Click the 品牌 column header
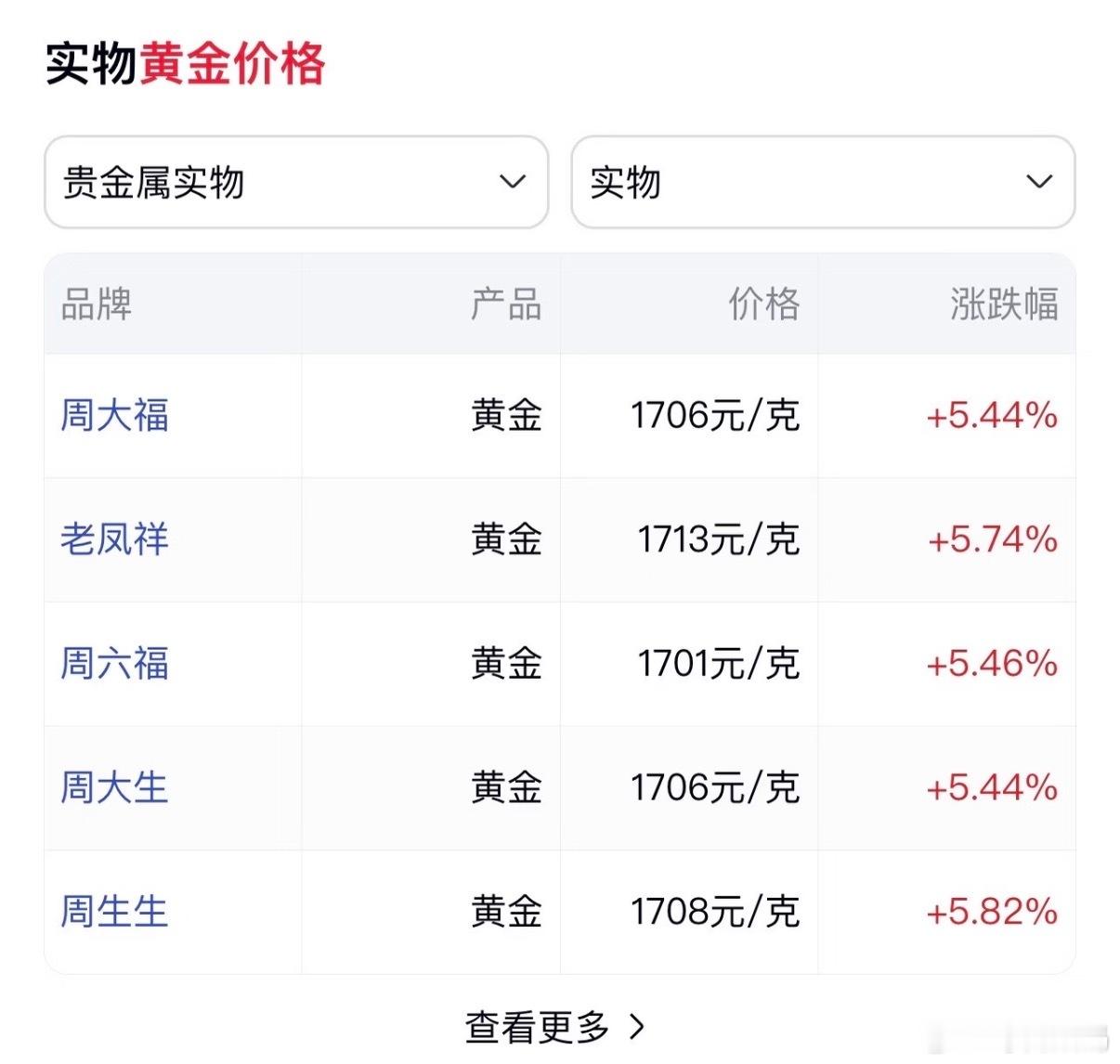1120x1064 pixels. 97,305
